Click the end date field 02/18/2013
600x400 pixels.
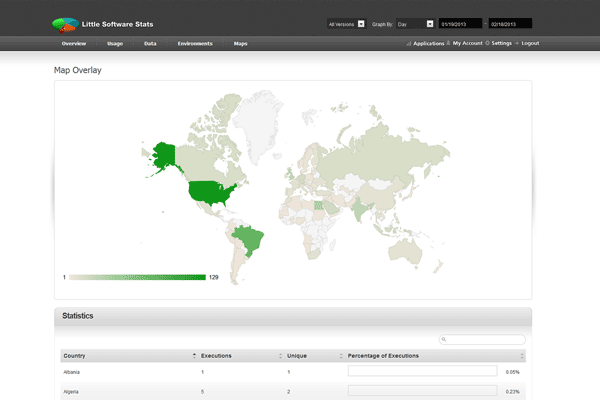click(x=510, y=23)
